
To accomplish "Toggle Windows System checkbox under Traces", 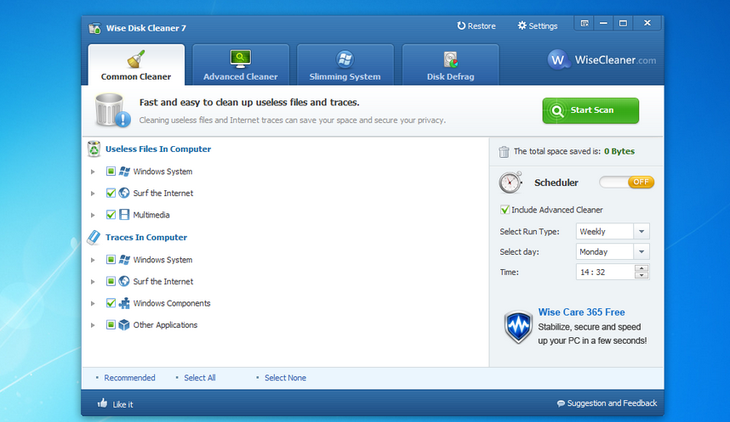I will pyautogui.click(x=111, y=259).
